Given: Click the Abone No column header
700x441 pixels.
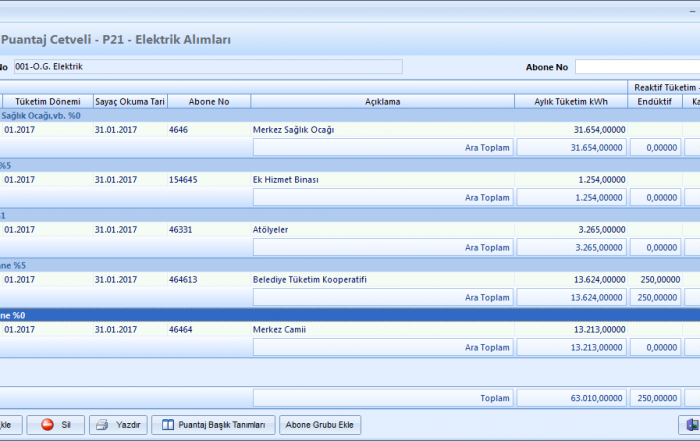Looking at the screenshot, I should click(x=207, y=101).
